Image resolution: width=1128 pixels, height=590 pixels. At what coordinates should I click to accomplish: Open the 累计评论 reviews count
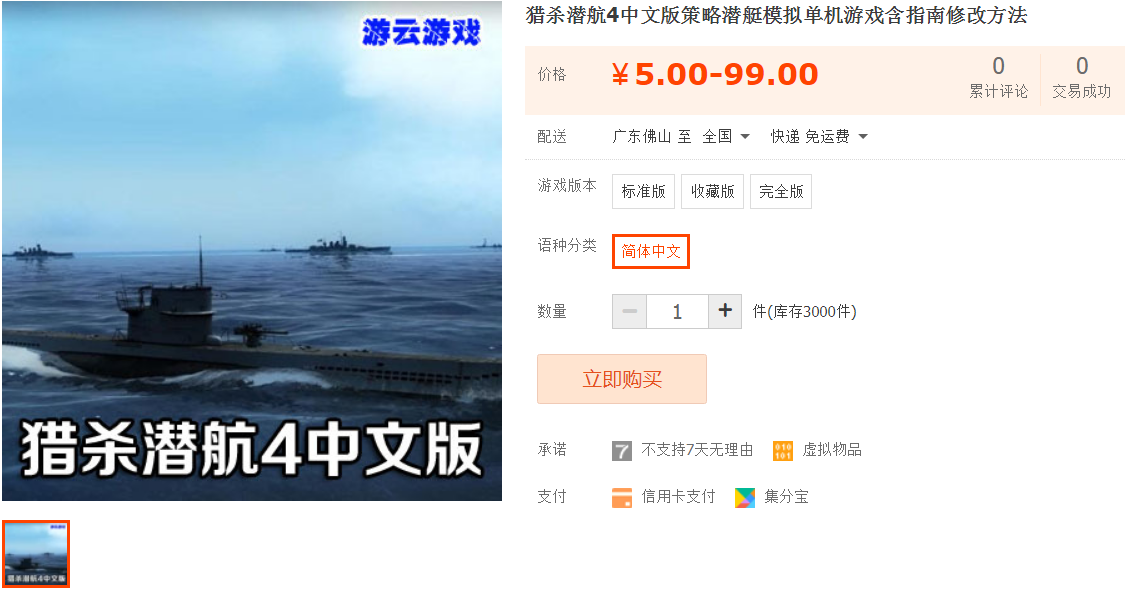click(x=999, y=78)
